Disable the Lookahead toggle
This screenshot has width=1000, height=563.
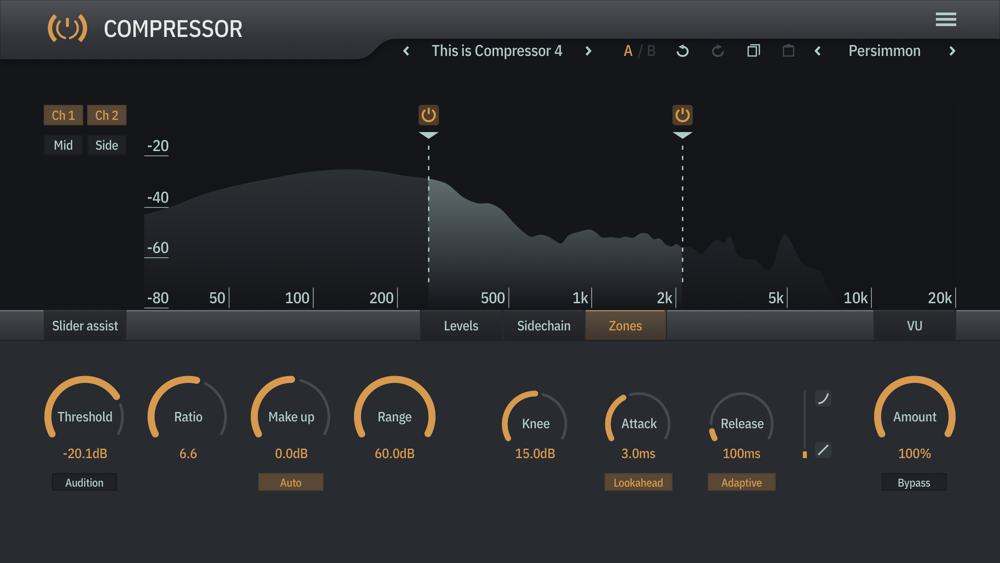pyautogui.click(x=638, y=483)
